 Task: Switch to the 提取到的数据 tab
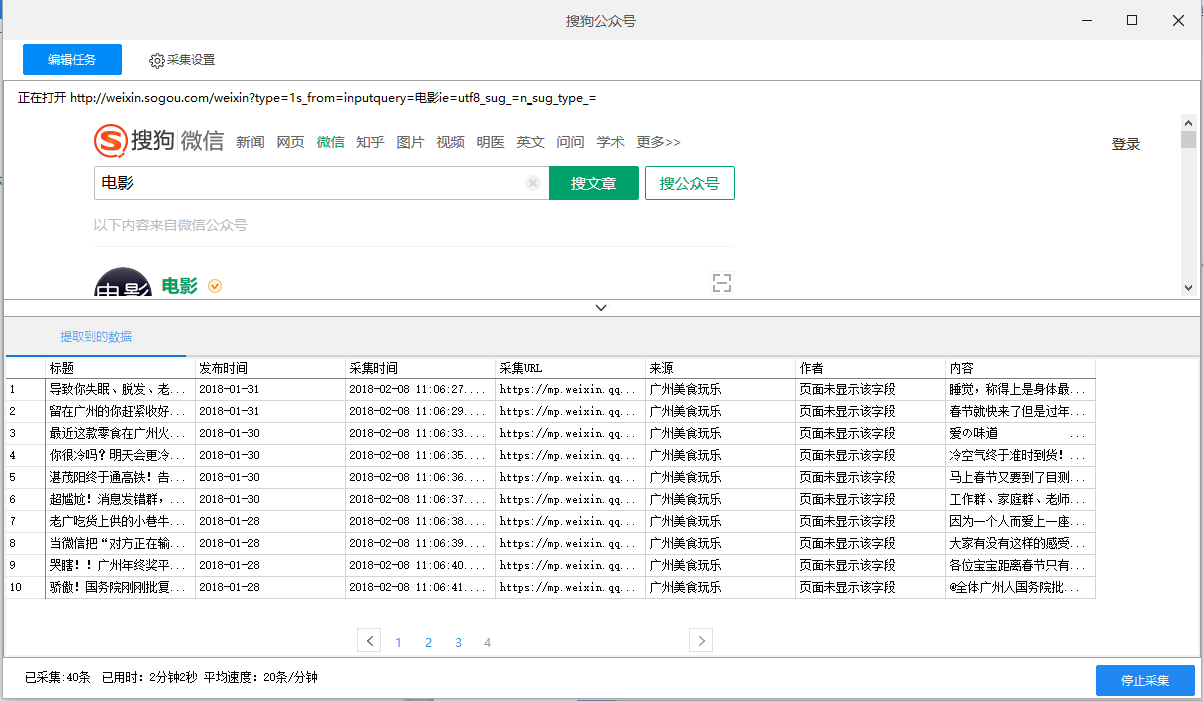coord(96,337)
